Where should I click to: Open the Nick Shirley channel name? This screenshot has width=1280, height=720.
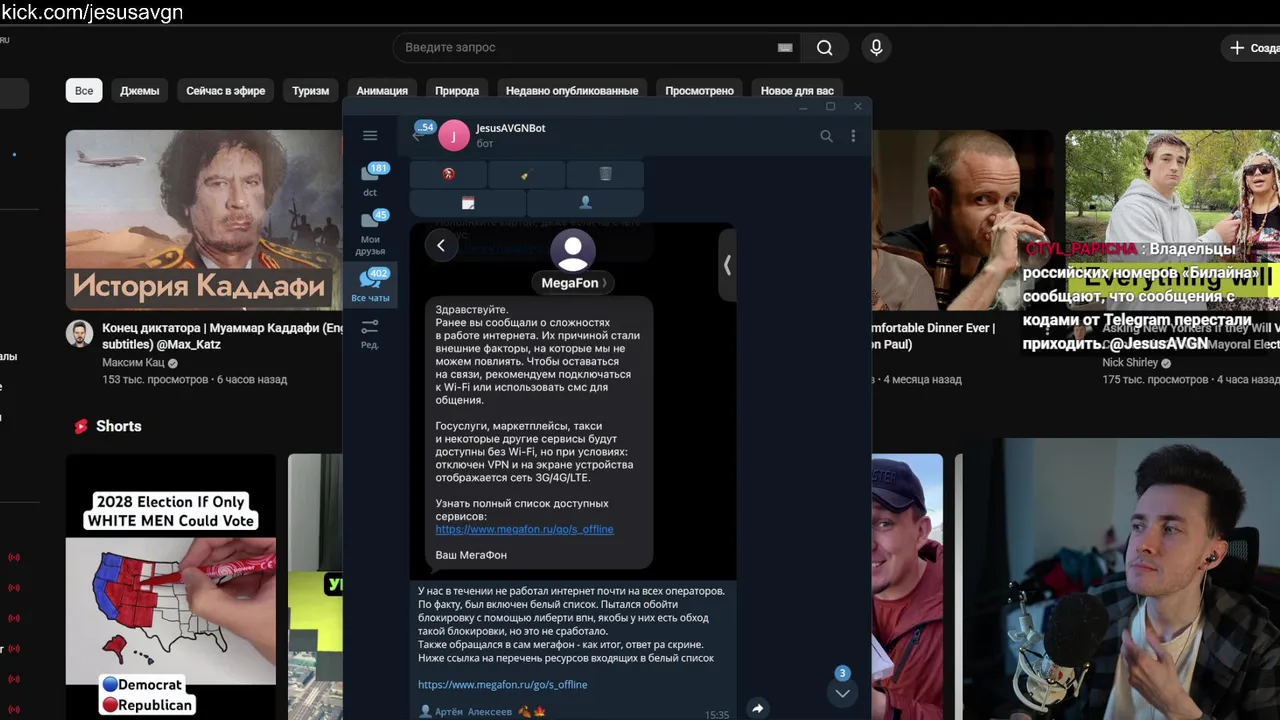(x=1130, y=363)
